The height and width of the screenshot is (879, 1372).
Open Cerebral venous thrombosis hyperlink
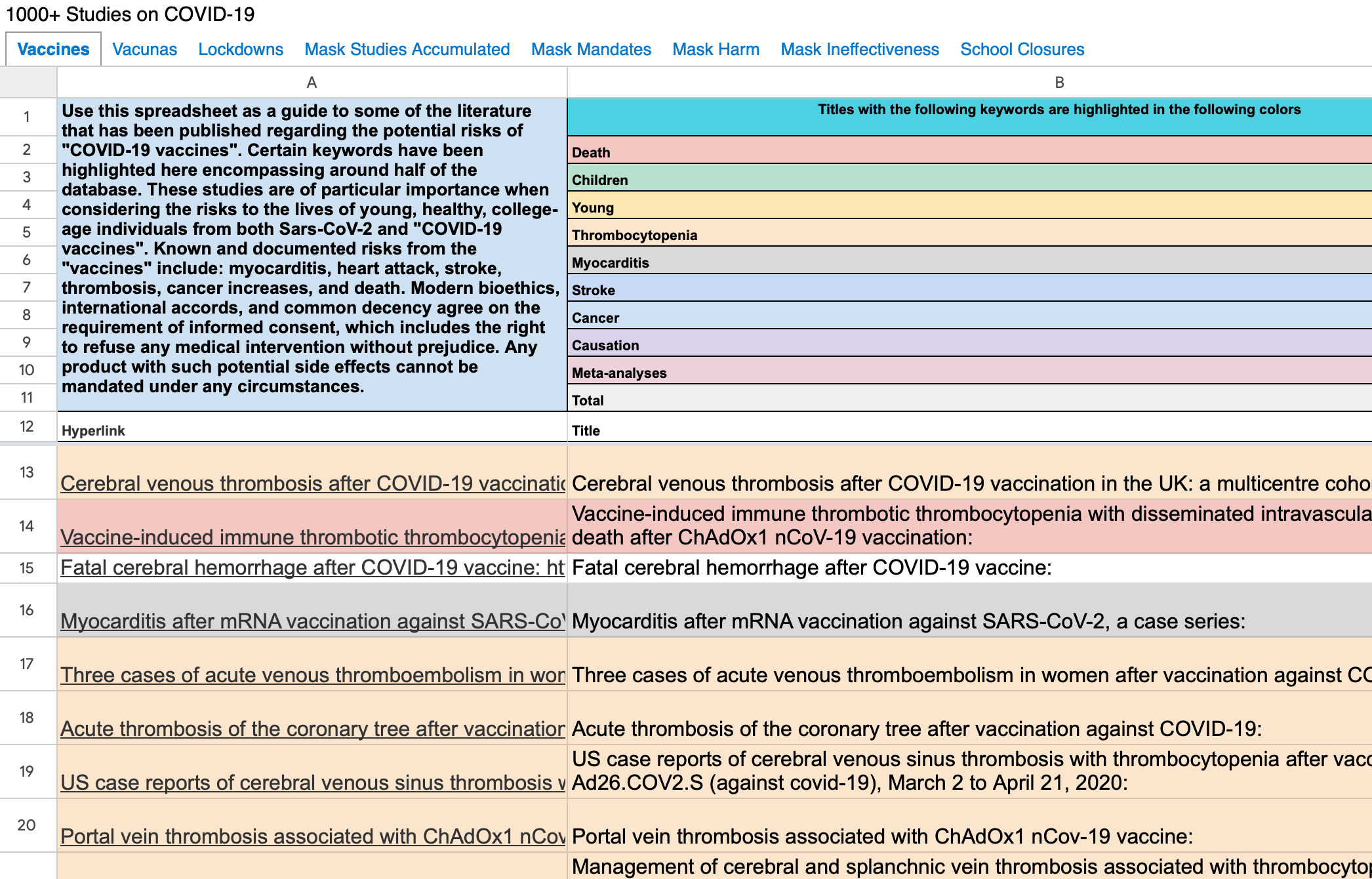(x=312, y=483)
